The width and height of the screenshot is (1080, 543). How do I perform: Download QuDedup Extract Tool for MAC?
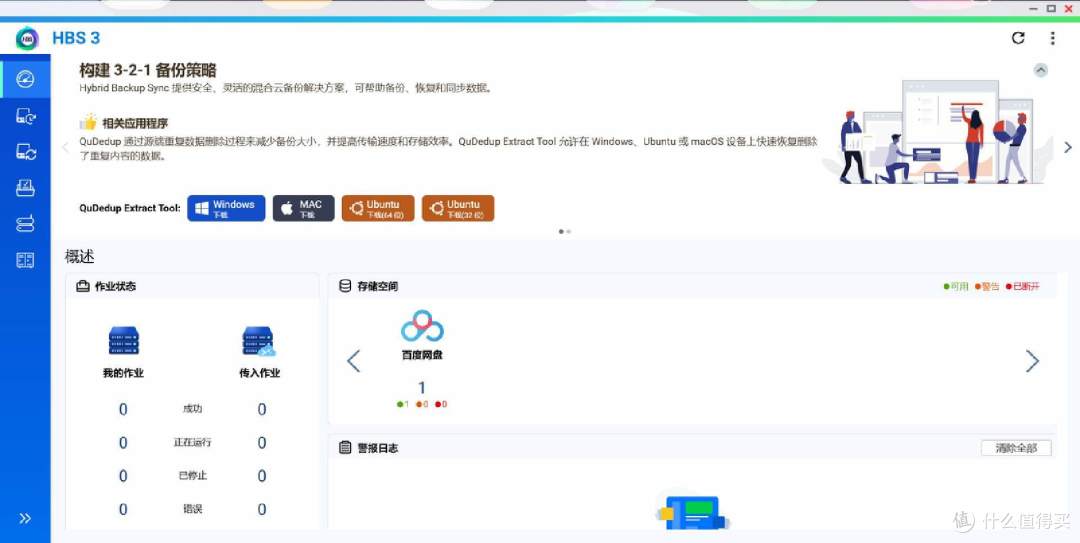click(x=303, y=208)
